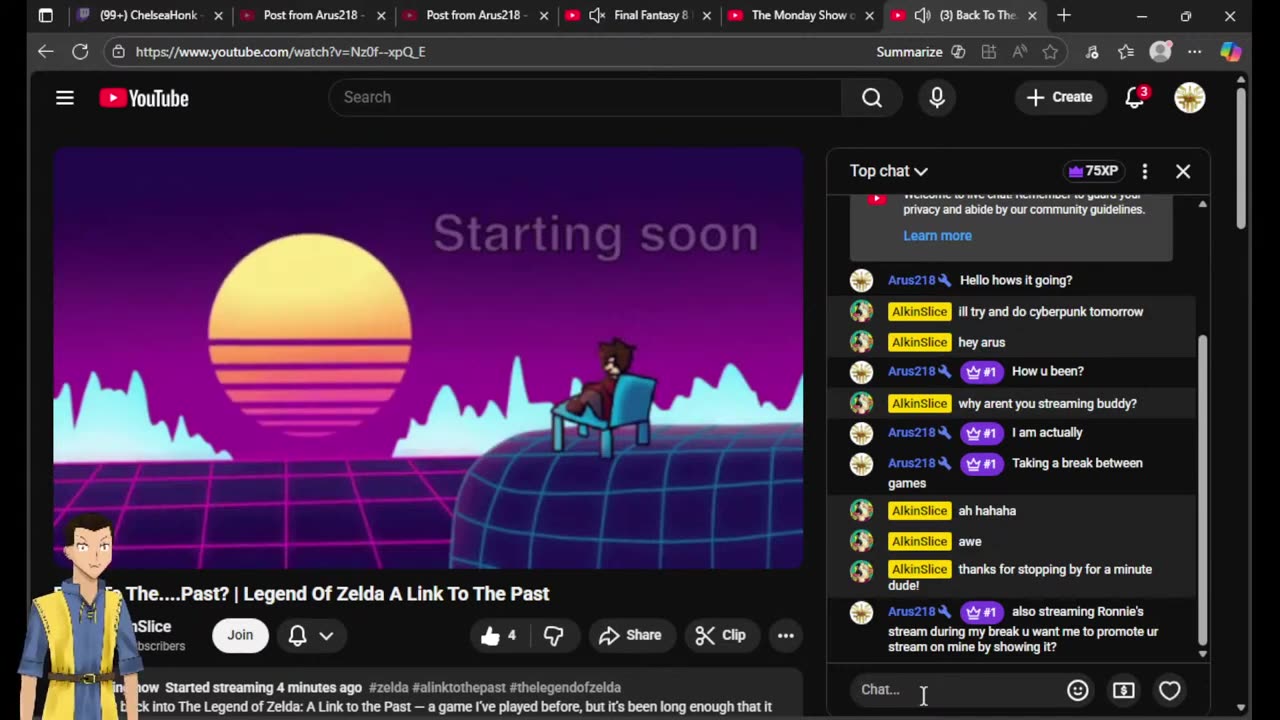Screen dimensions: 1280x720
Task: Start voice search with the microphone
Action: tap(937, 97)
